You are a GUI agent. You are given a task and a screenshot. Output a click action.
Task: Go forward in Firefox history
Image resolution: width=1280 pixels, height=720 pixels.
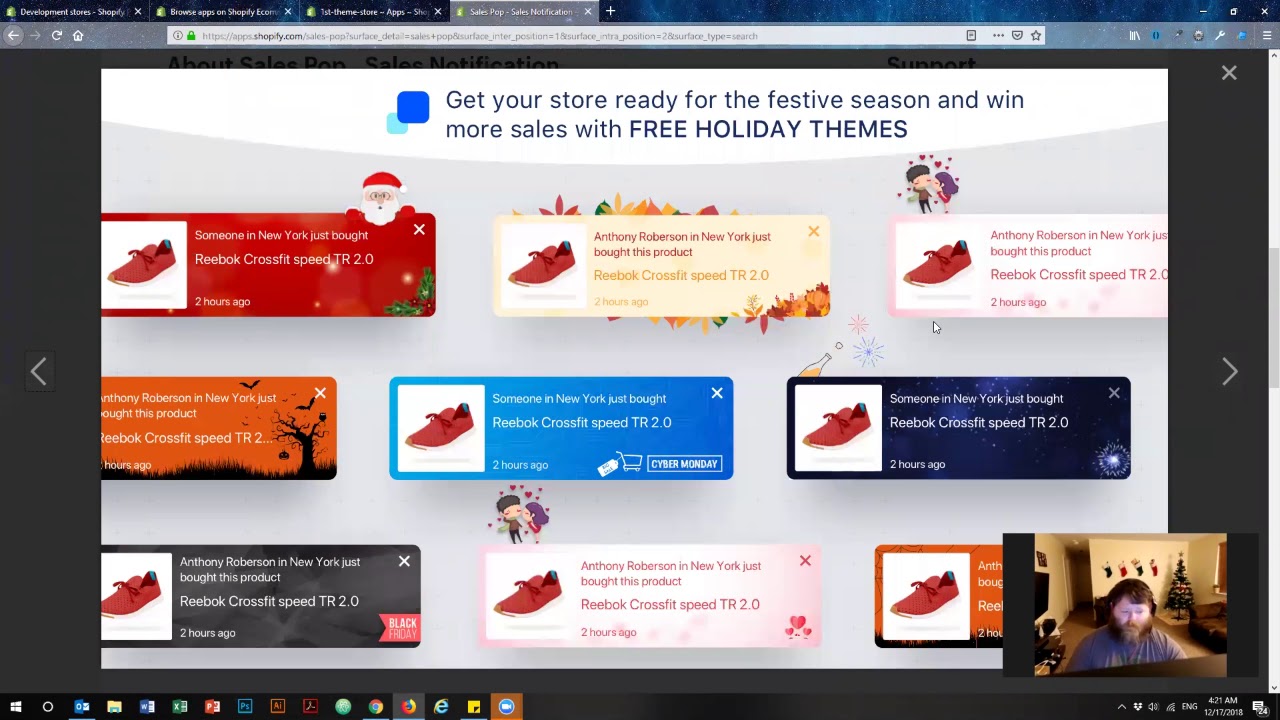(35, 35)
